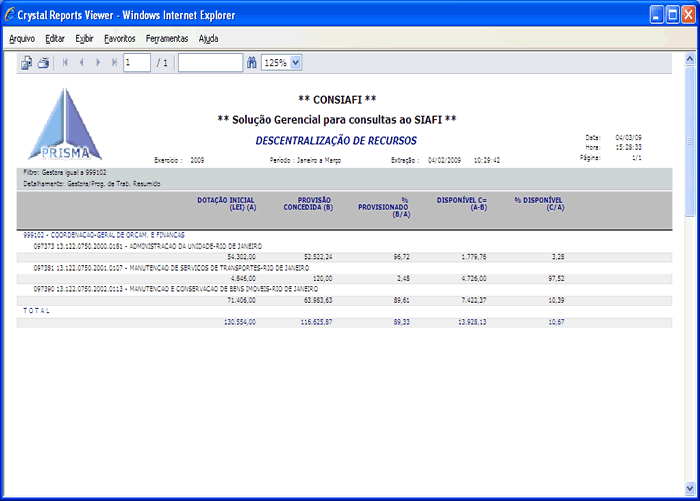
Task: Open the Arquivo menu
Action: pos(22,39)
